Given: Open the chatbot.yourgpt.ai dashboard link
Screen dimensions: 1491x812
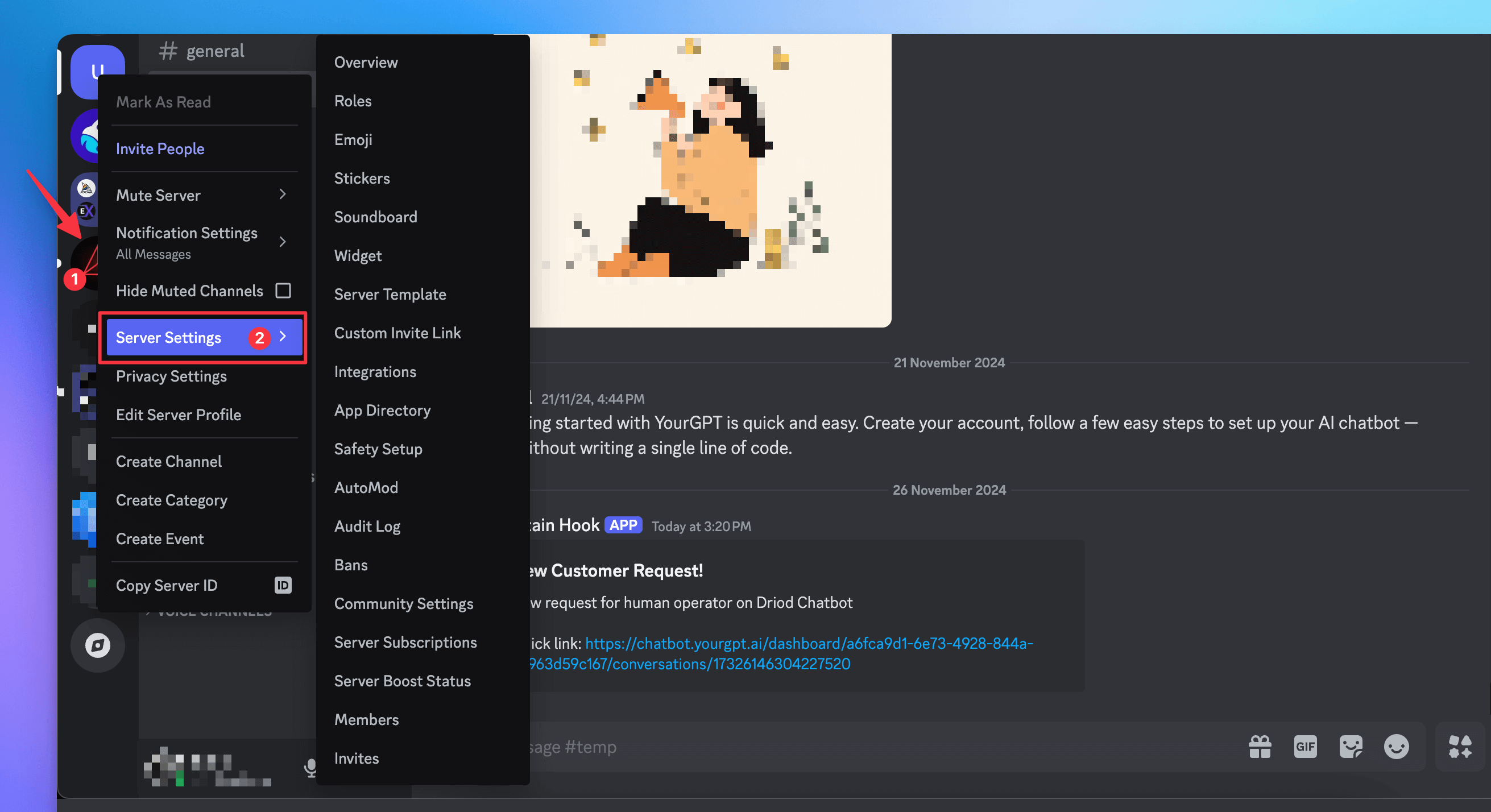Looking at the screenshot, I should point(781,653).
